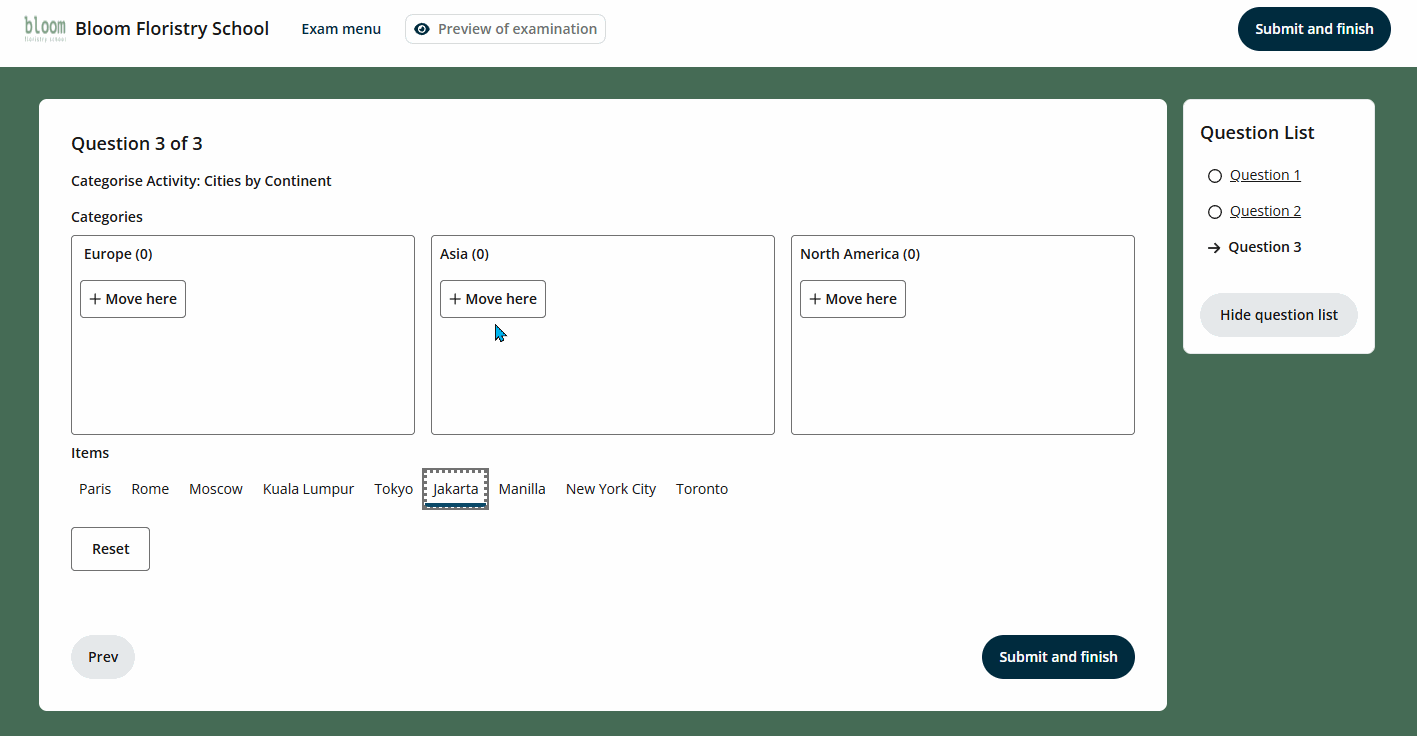Click the Items label
The width and height of the screenshot is (1417, 736).
click(x=90, y=453)
